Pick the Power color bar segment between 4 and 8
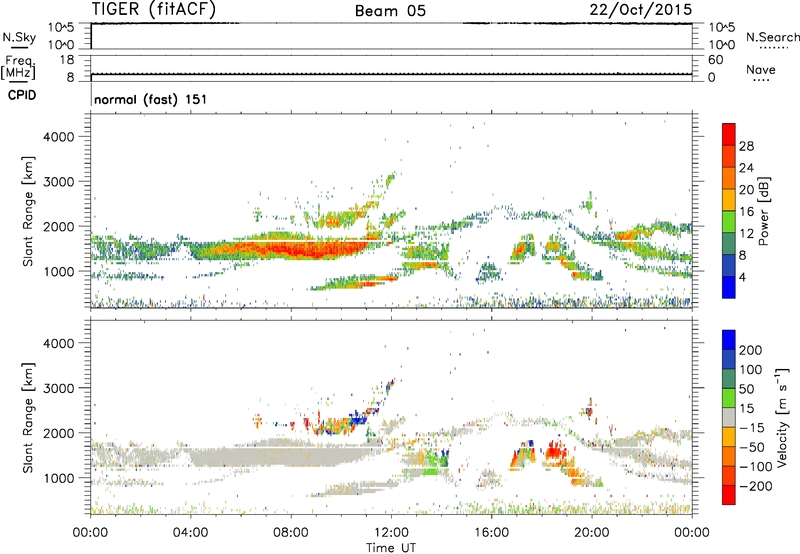 coord(729,266)
